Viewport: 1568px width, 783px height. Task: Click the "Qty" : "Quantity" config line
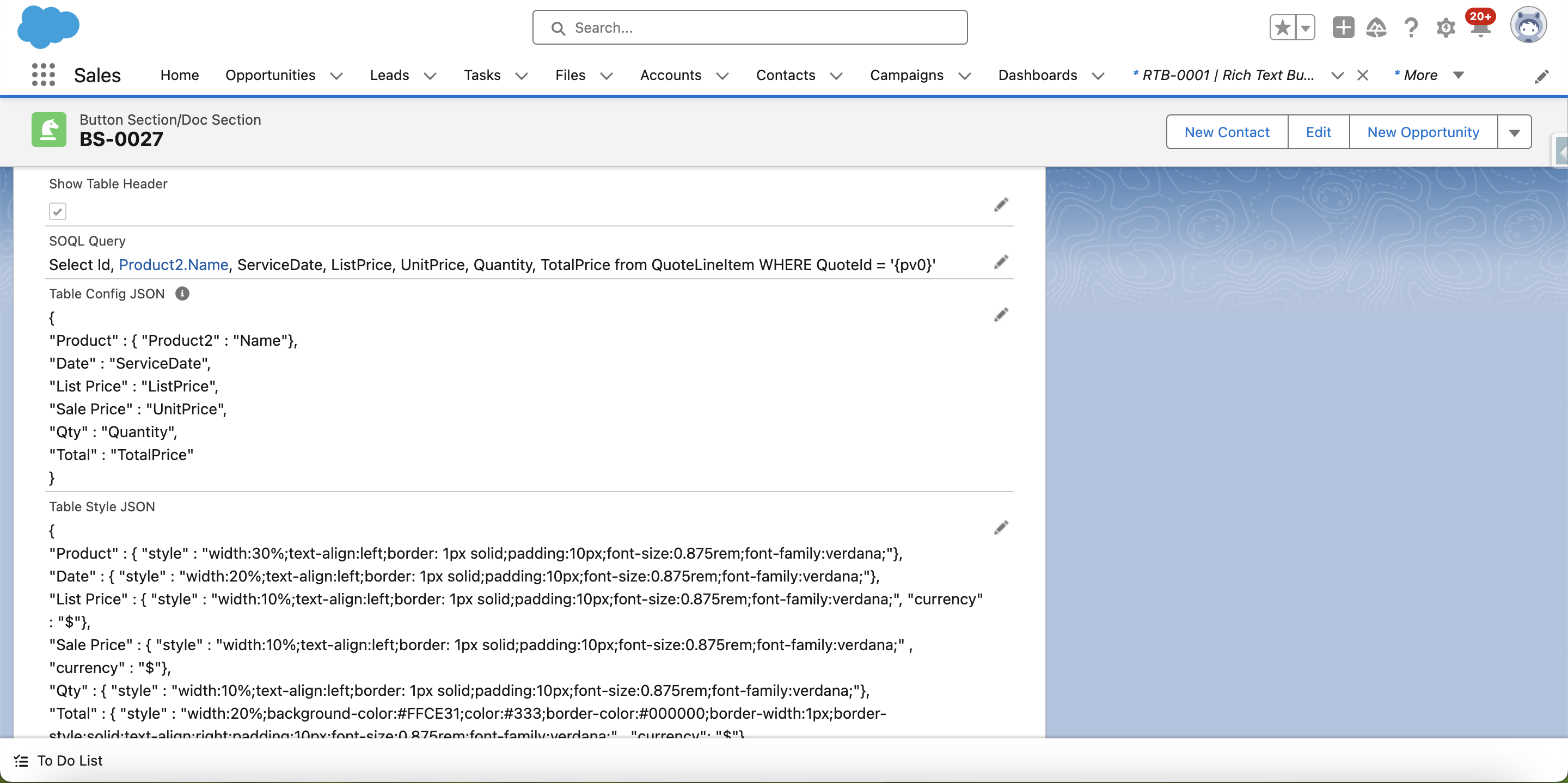(x=113, y=432)
